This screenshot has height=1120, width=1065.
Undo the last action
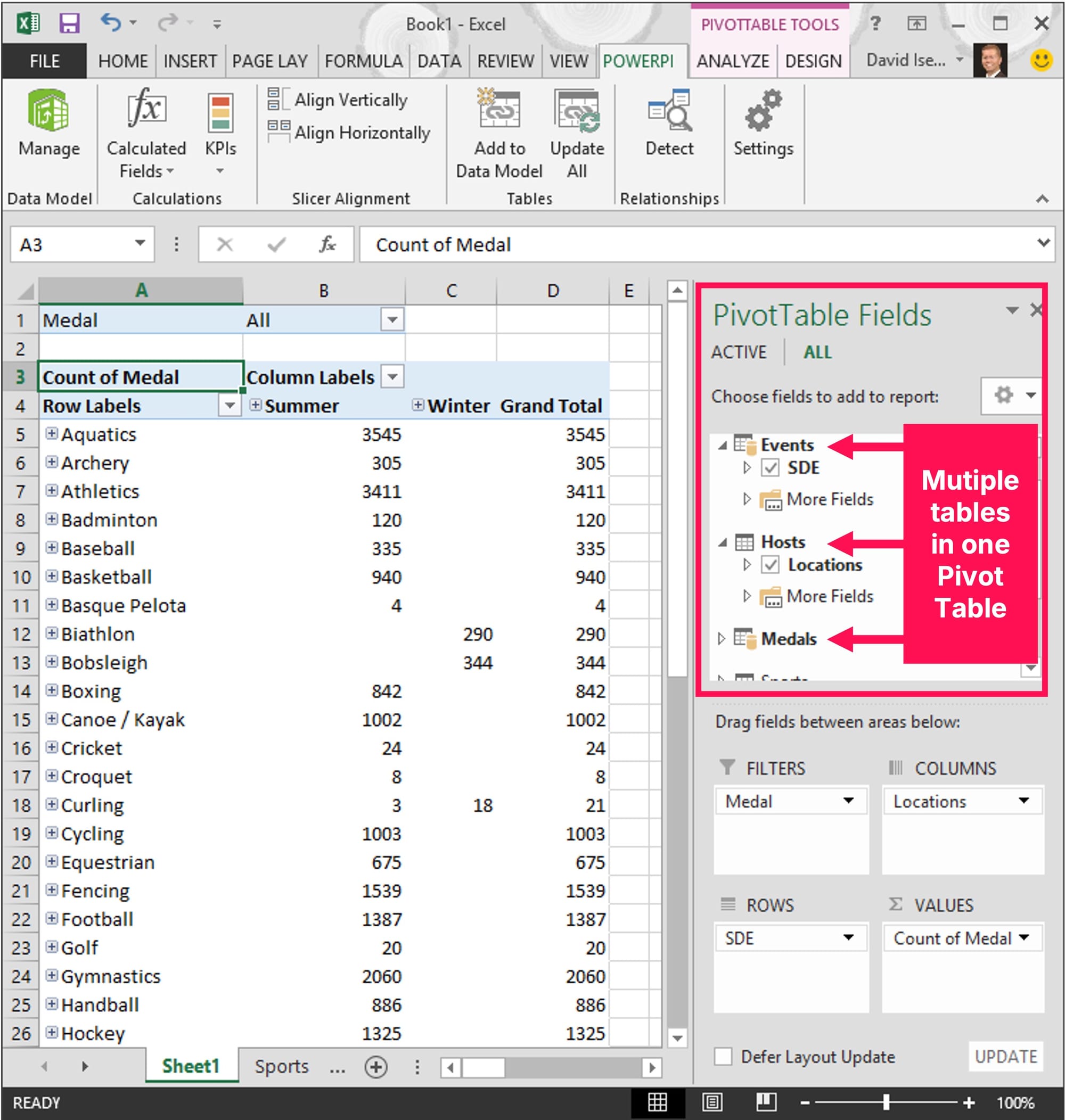tap(111, 23)
